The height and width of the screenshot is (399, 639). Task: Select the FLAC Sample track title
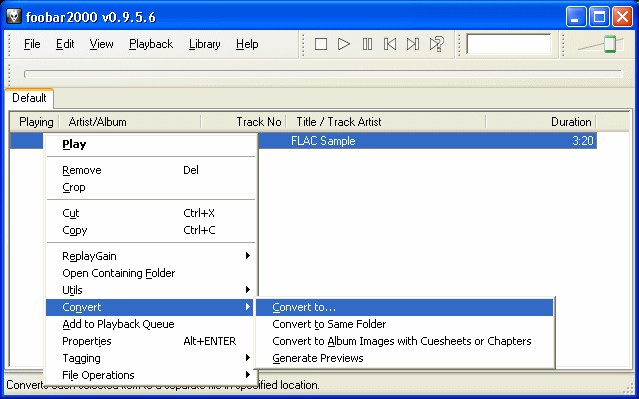click(x=323, y=141)
